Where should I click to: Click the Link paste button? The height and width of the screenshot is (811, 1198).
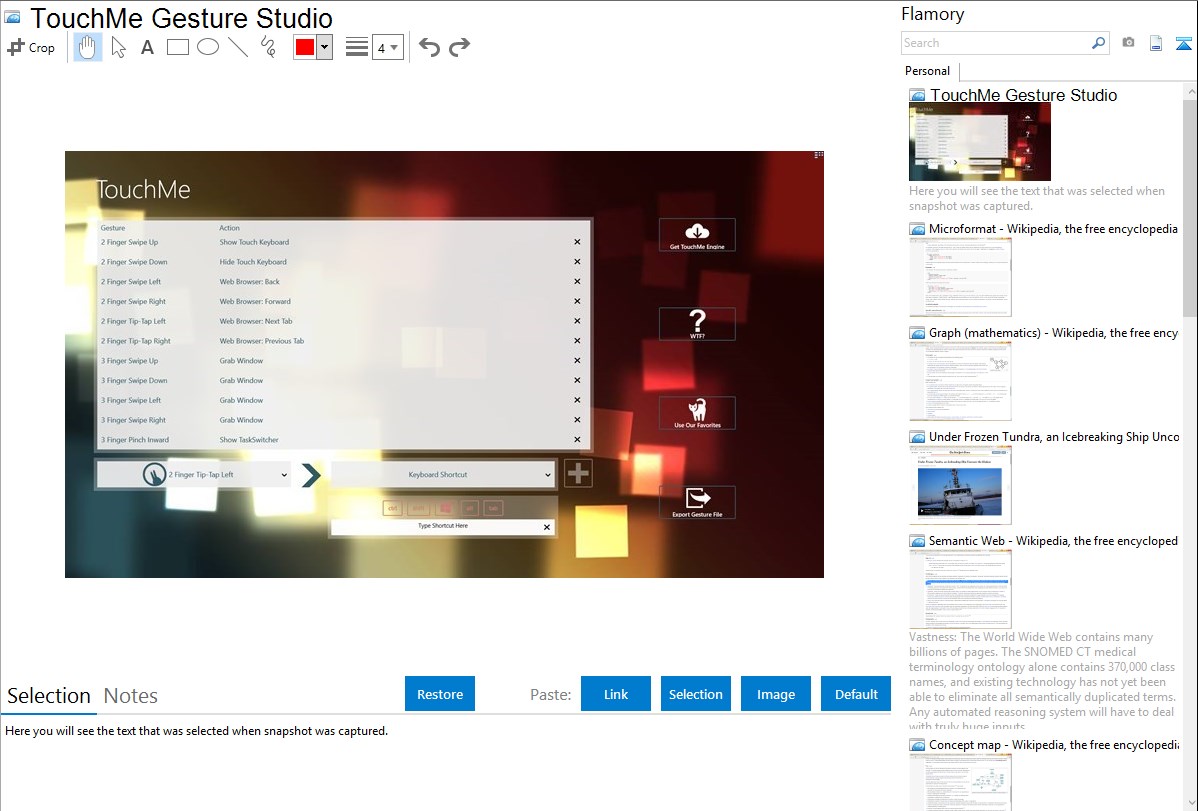(x=616, y=694)
